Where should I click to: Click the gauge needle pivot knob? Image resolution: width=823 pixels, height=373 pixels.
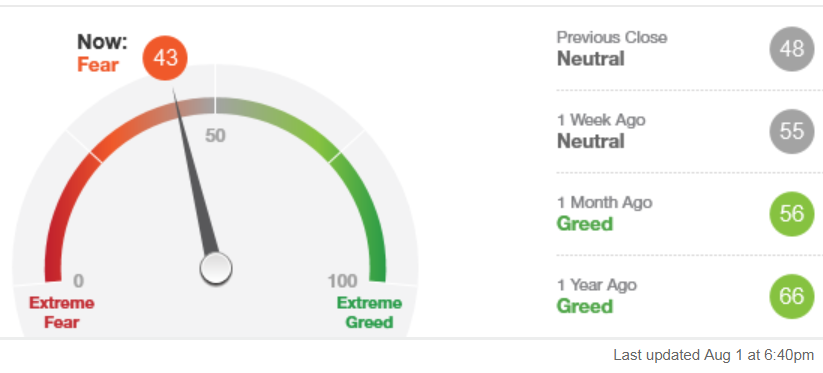(x=216, y=268)
